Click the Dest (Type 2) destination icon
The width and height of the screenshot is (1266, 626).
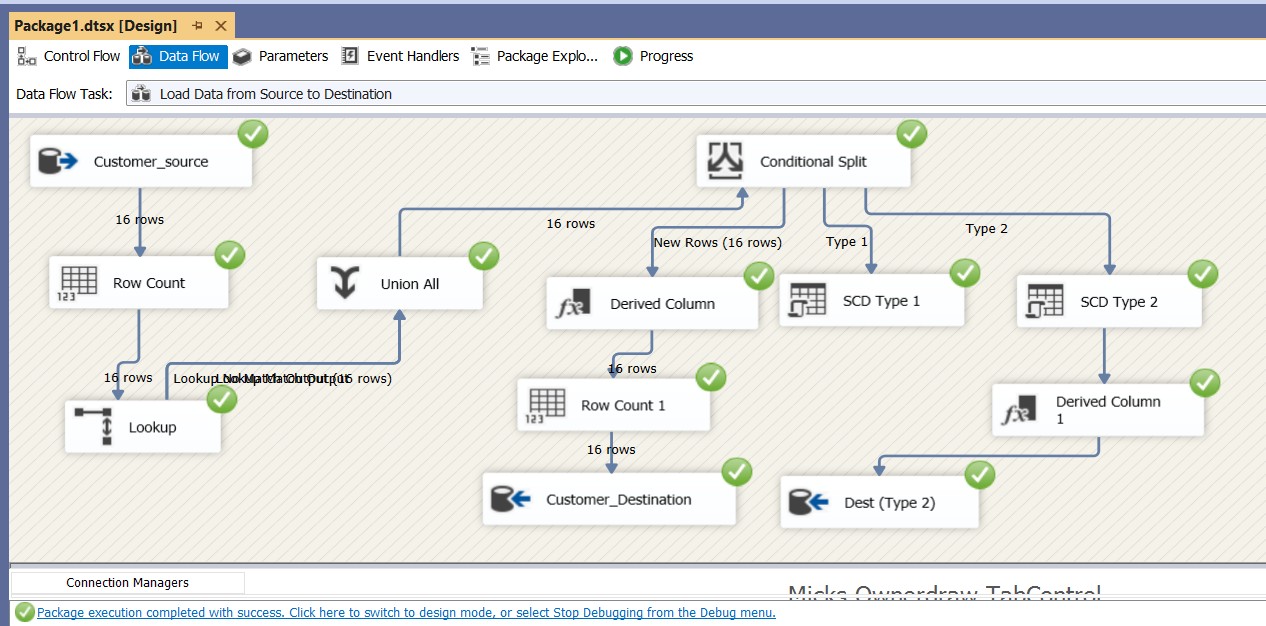click(x=809, y=502)
